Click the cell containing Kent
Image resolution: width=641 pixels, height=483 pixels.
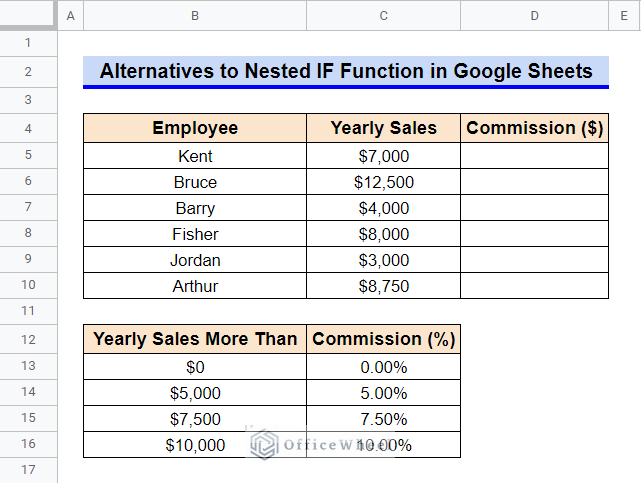click(194, 156)
